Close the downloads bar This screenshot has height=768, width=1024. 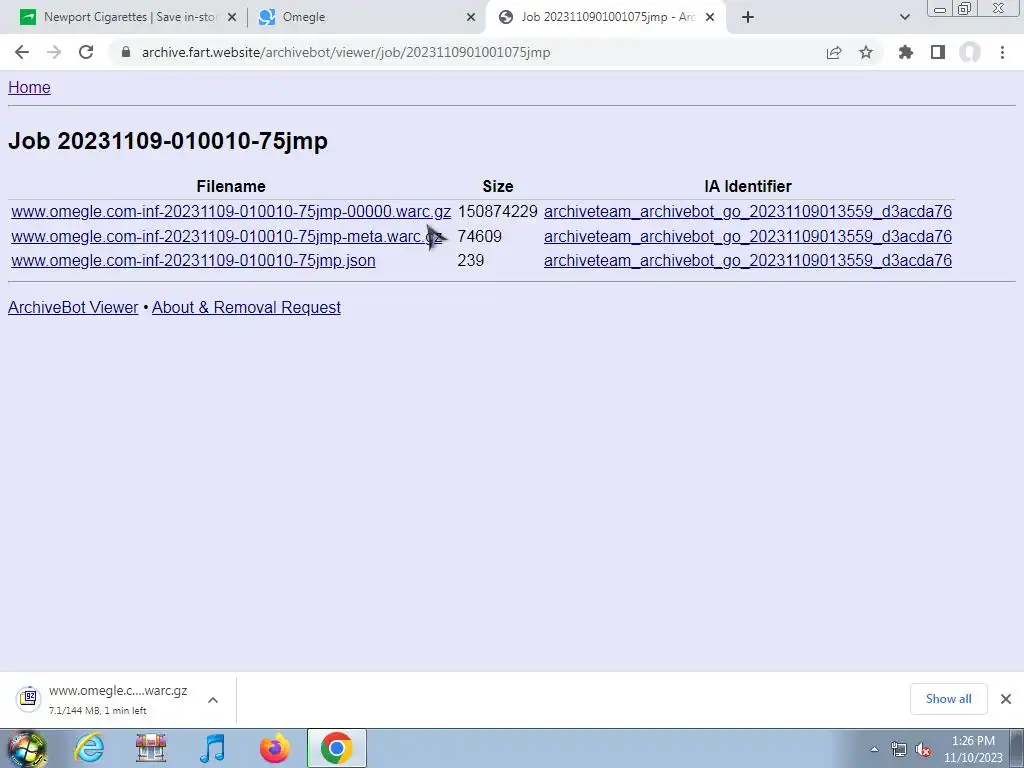1006,699
